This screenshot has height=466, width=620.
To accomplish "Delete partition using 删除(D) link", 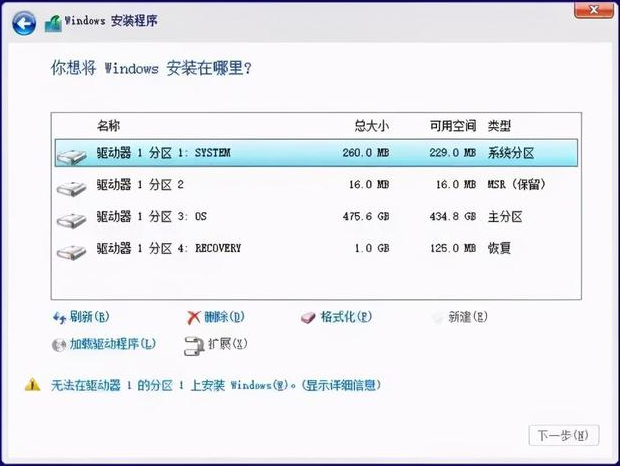I will coord(224,317).
